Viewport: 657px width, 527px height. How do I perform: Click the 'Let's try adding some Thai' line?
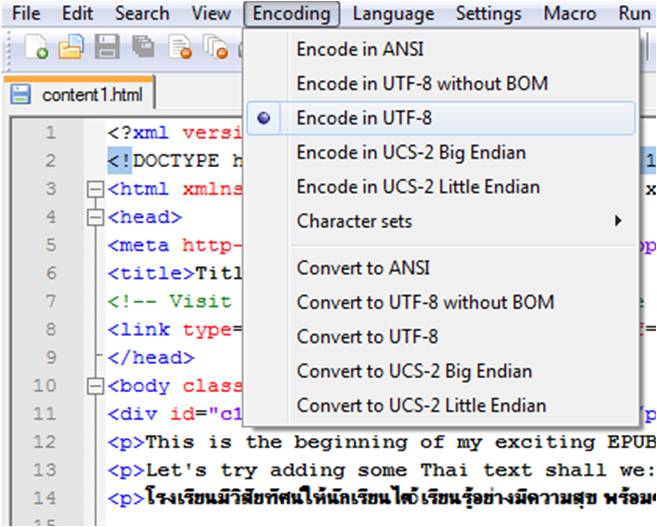(382, 470)
